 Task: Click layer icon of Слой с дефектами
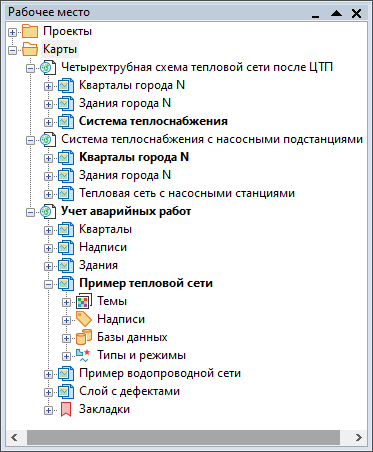pos(66,391)
